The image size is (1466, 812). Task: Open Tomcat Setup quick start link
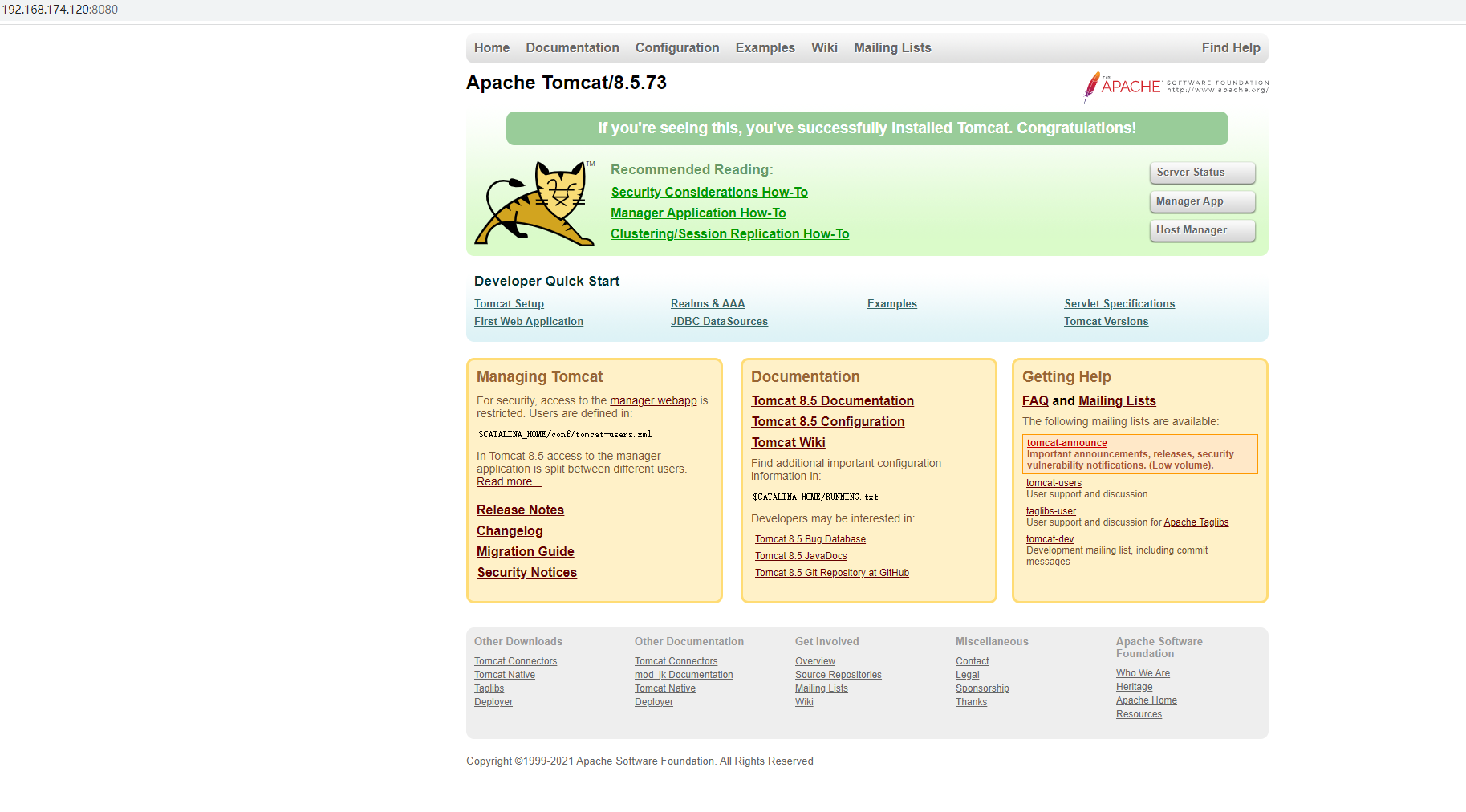(x=509, y=304)
